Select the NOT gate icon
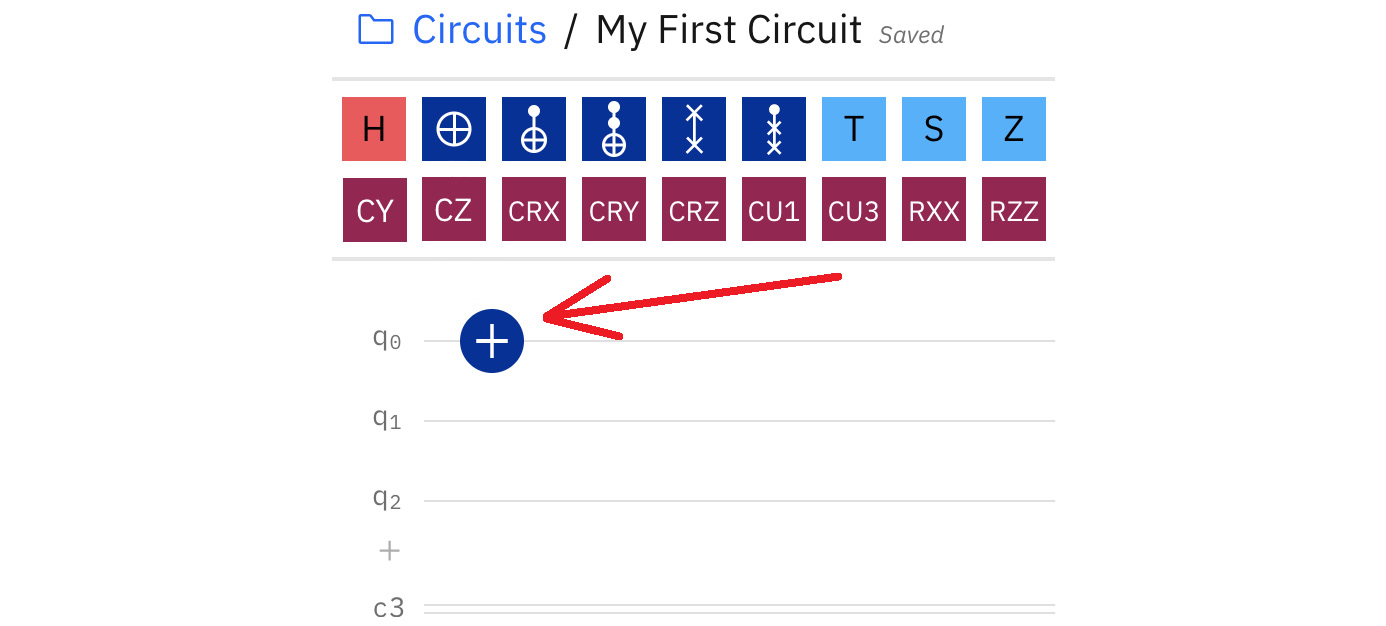The height and width of the screenshot is (626, 1386). (454, 129)
